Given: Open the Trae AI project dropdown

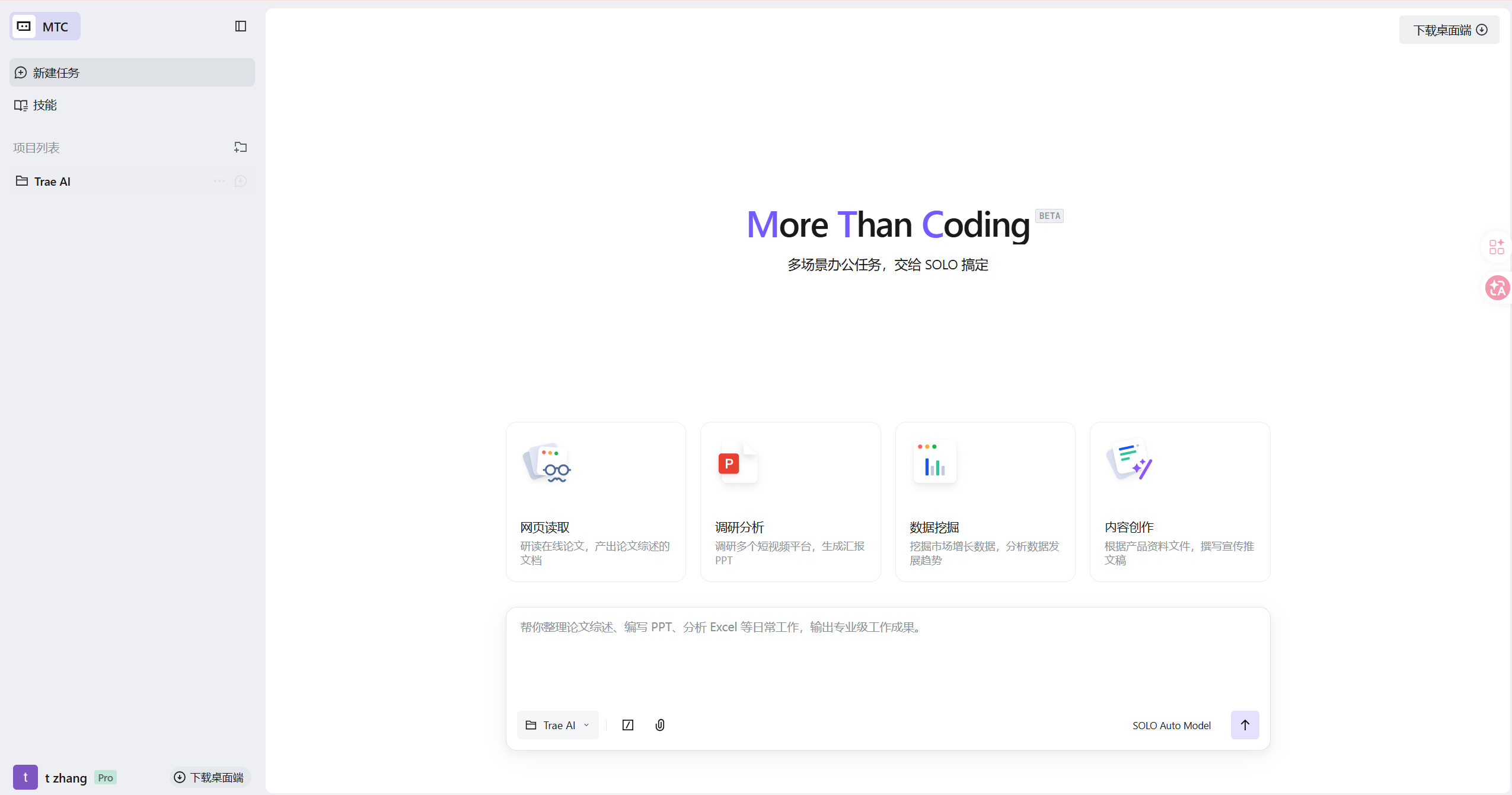Looking at the screenshot, I should click(557, 725).
